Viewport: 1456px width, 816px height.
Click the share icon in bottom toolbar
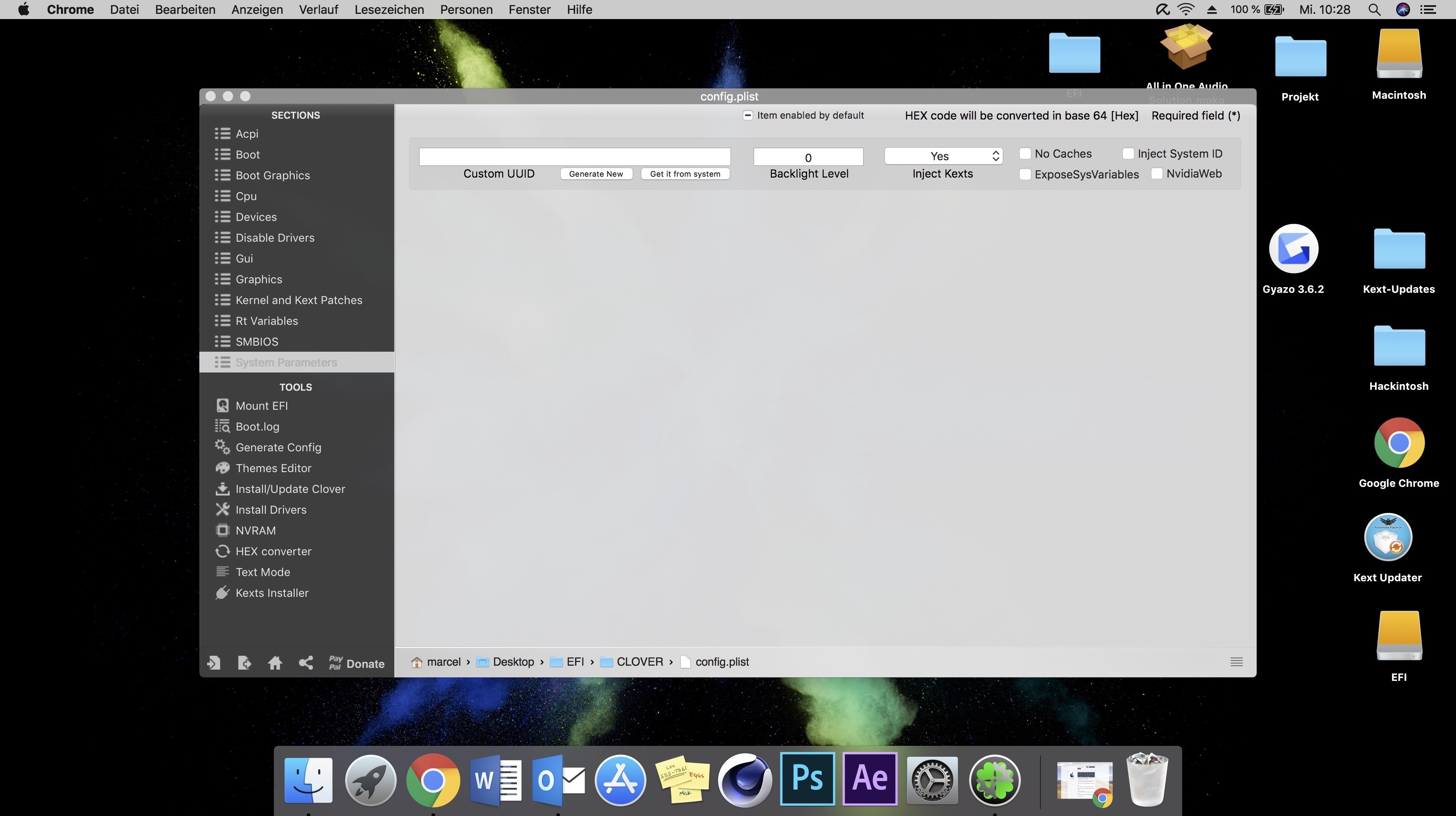pyautogui.click(x=306, y=663)
